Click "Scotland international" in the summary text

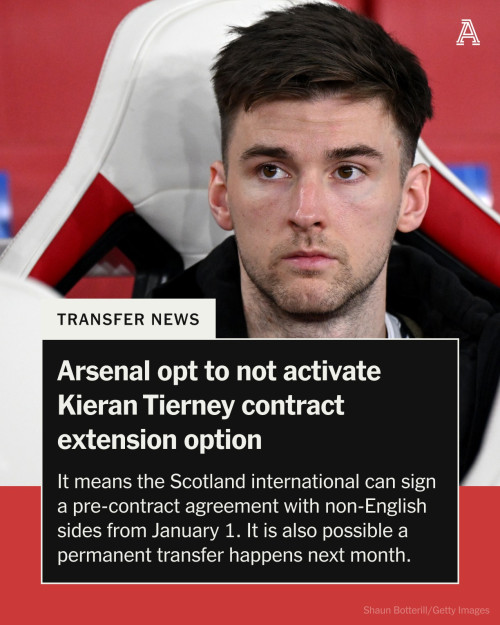click(x=265, y=482)
